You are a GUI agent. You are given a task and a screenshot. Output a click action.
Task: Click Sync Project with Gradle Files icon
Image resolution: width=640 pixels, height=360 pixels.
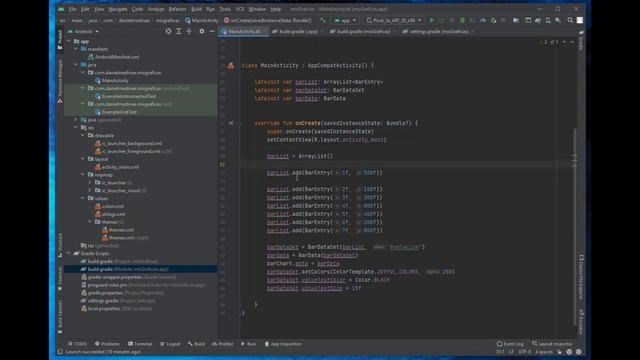538,20
